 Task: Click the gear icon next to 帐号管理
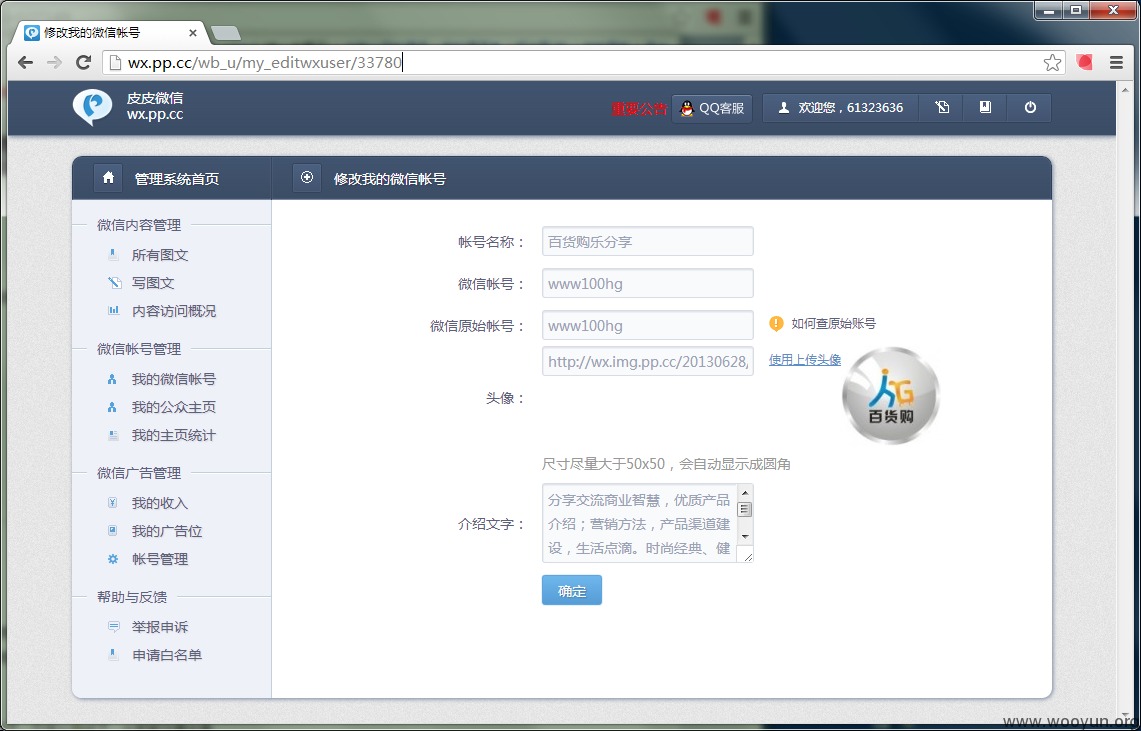[x=113, y=559]
